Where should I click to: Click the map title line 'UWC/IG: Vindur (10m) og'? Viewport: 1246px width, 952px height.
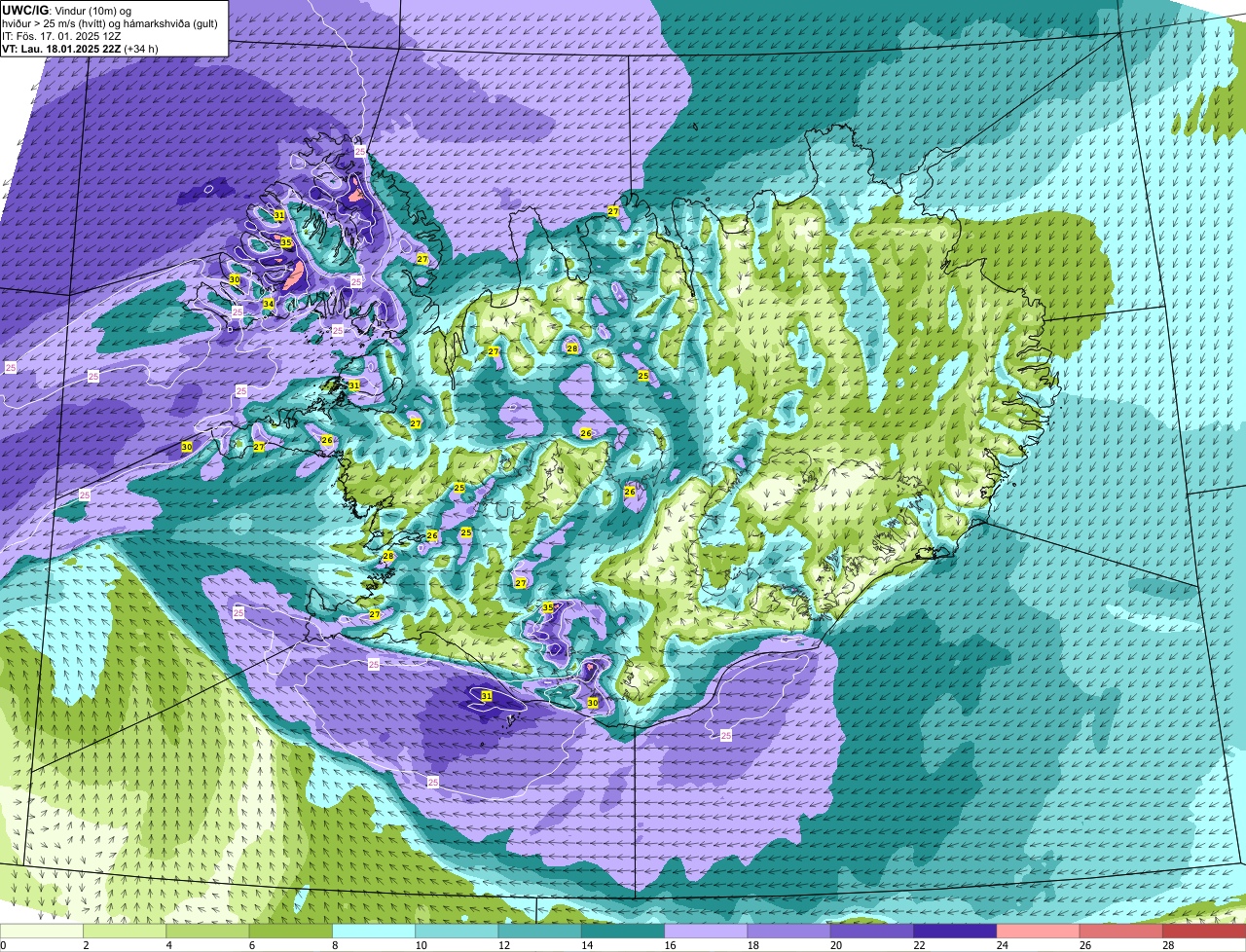67,10
